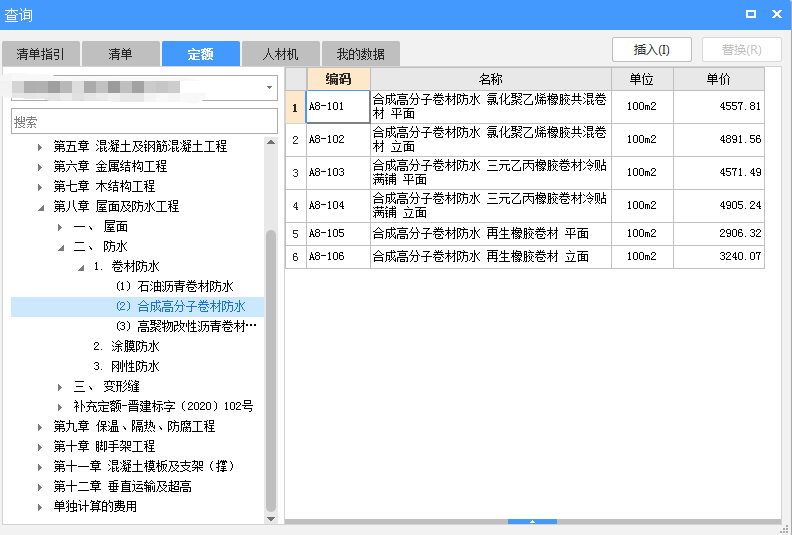Image resolution: width=792 pixels, height=535 pixels.
Task: Expand 第十章 脚手架工程 node
Action: [40, 447]
